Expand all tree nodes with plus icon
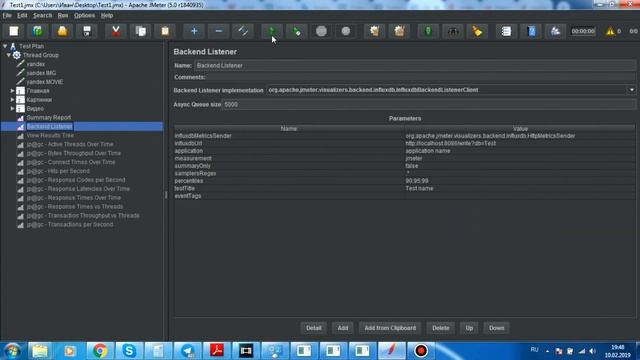The height and width of the screenshot is (360, 640). tap(194, 31)
